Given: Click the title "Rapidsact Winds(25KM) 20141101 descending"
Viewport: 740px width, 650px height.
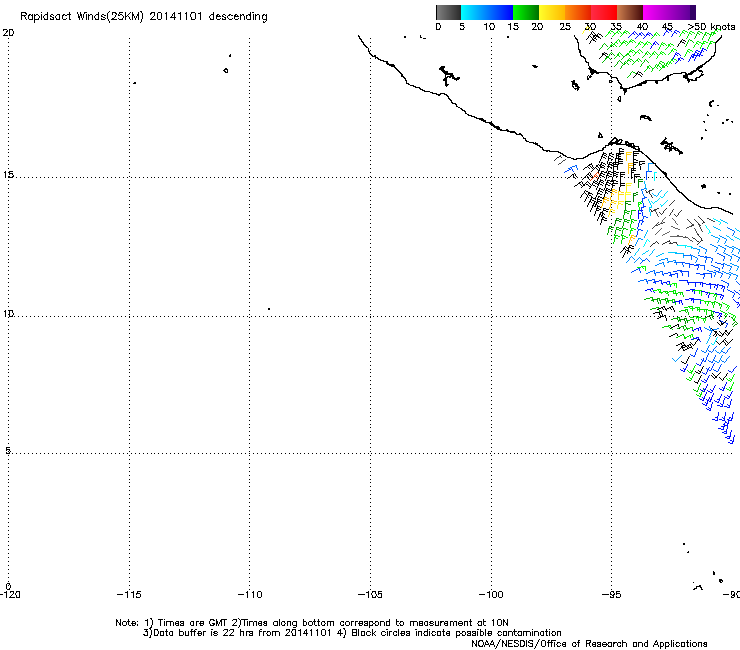Looking at the screenshot, I should click(143, 17).
